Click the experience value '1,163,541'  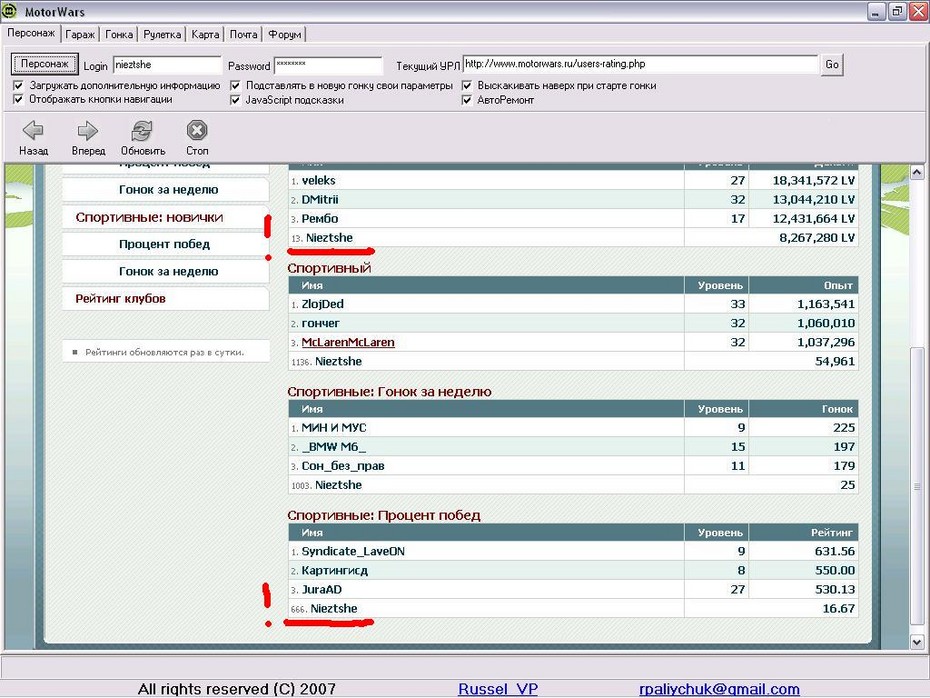pos(826,304)
